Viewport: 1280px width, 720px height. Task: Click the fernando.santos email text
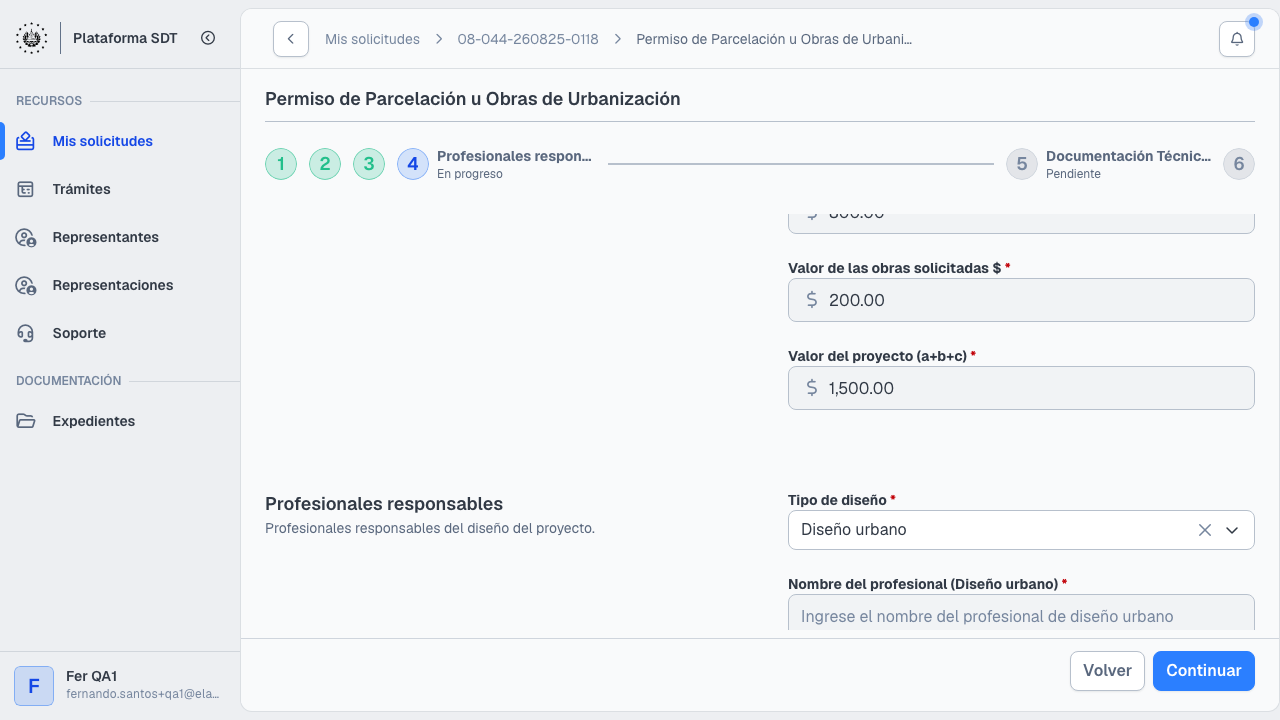coord(142,694)
